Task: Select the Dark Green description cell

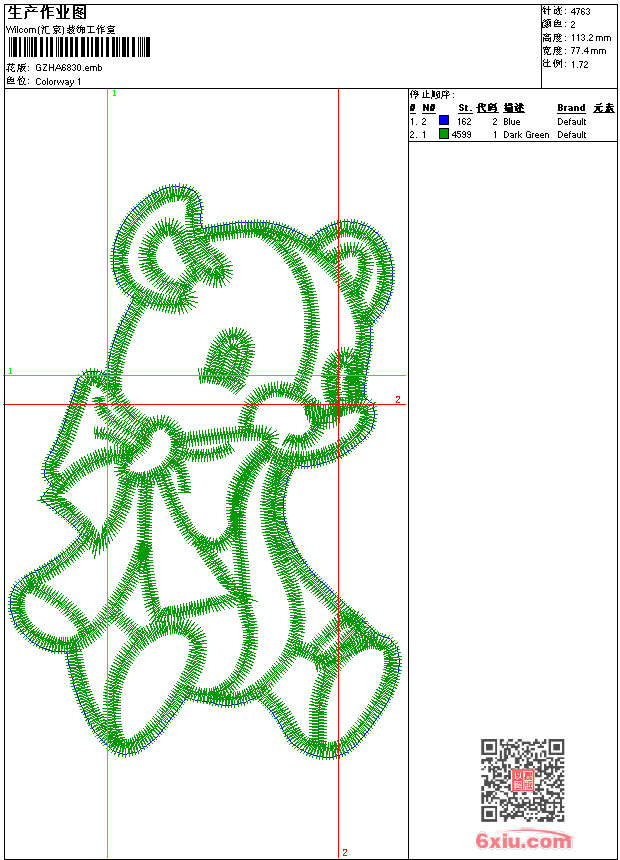Action: 526,135
